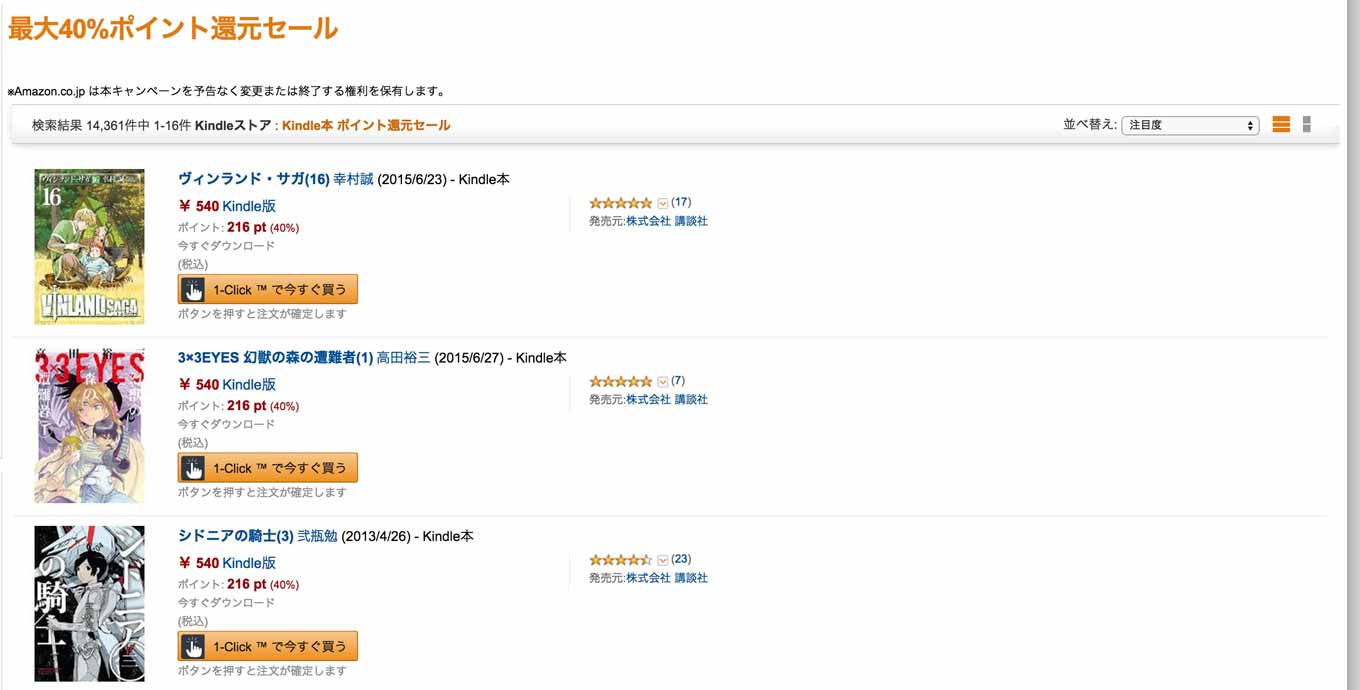
Task: Buy 3×3EYES with 1-Click button
Action: pos(268,468)
